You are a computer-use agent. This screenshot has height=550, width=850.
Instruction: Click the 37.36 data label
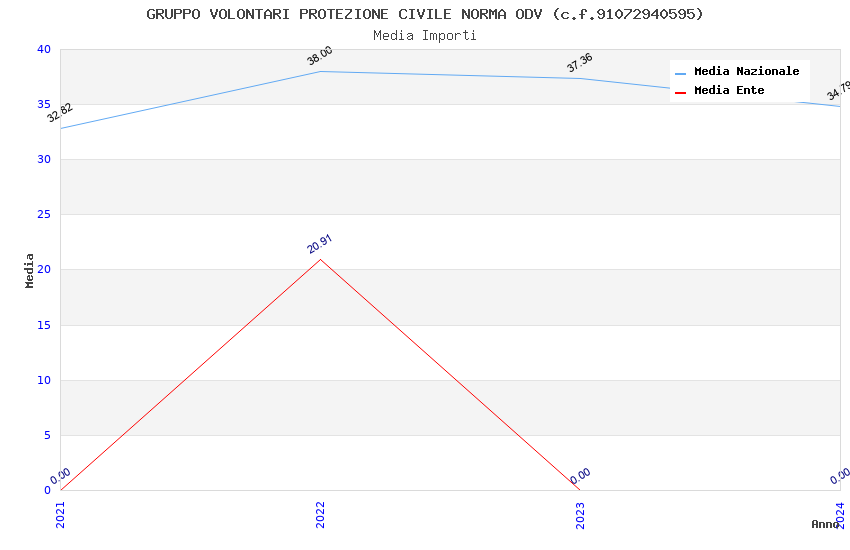[580, 62]
